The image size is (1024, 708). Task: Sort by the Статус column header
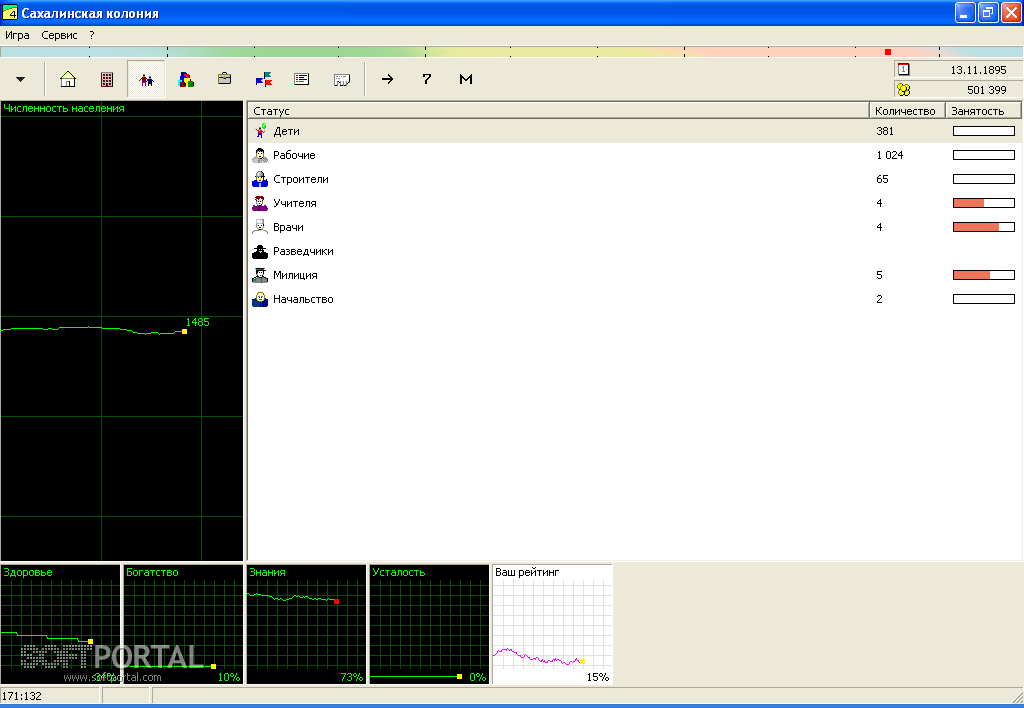557,111
